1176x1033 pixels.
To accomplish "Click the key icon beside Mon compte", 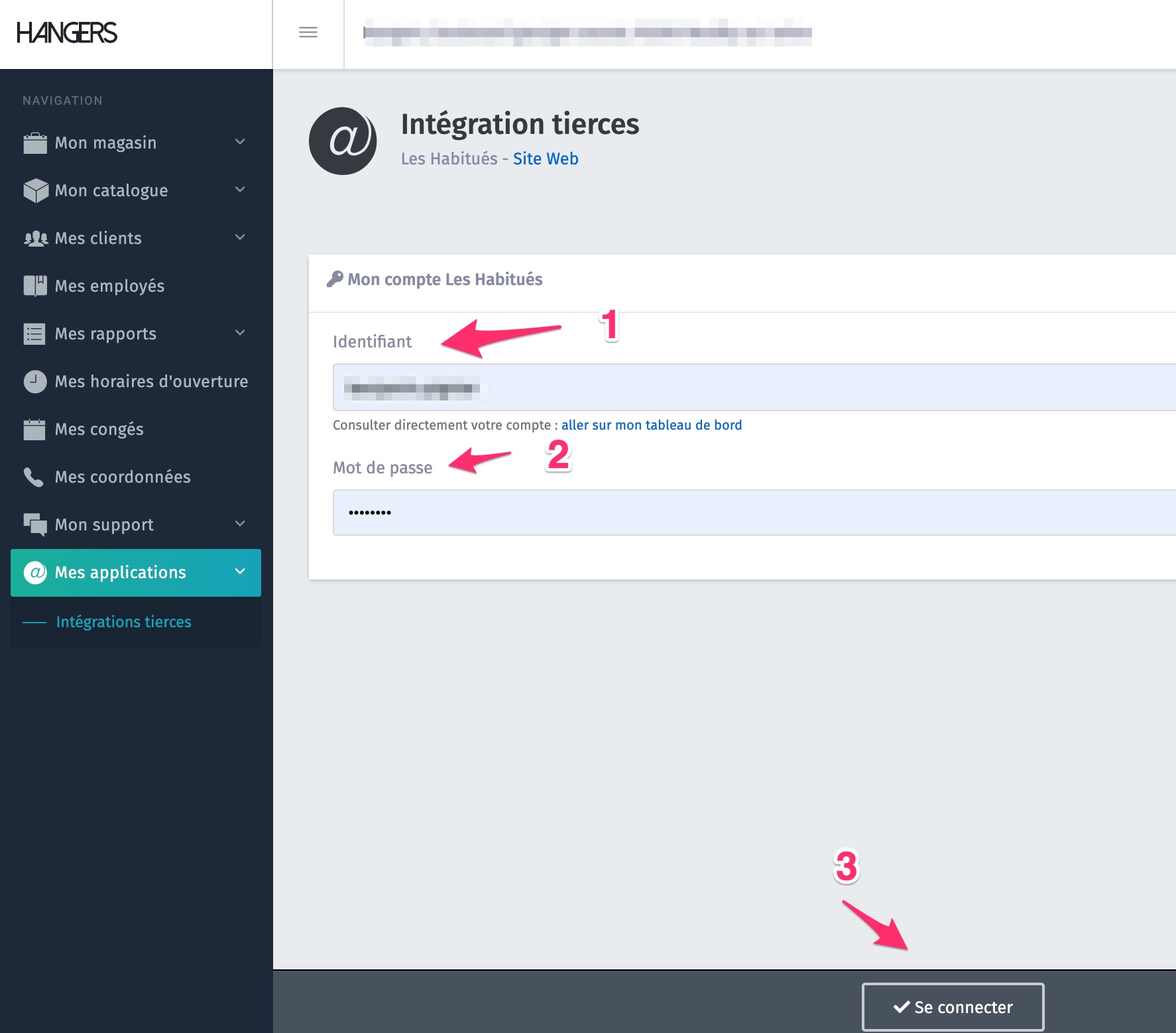I will [335, 279].
